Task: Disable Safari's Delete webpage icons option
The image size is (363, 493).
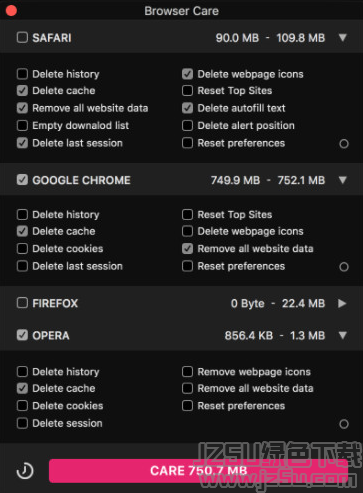Action: pyautogui.click(x=187, y=74)
